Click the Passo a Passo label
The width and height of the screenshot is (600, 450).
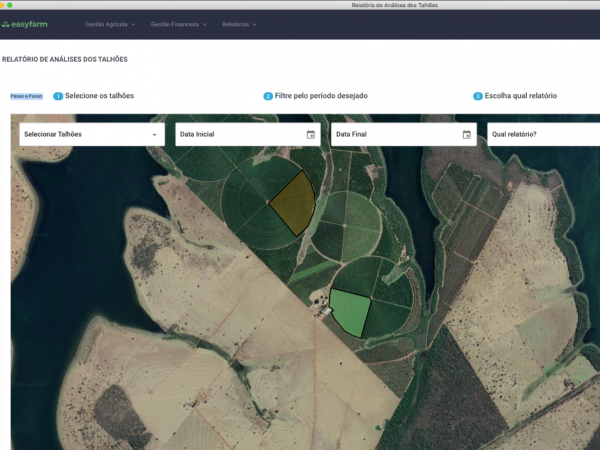click(26, 96)
